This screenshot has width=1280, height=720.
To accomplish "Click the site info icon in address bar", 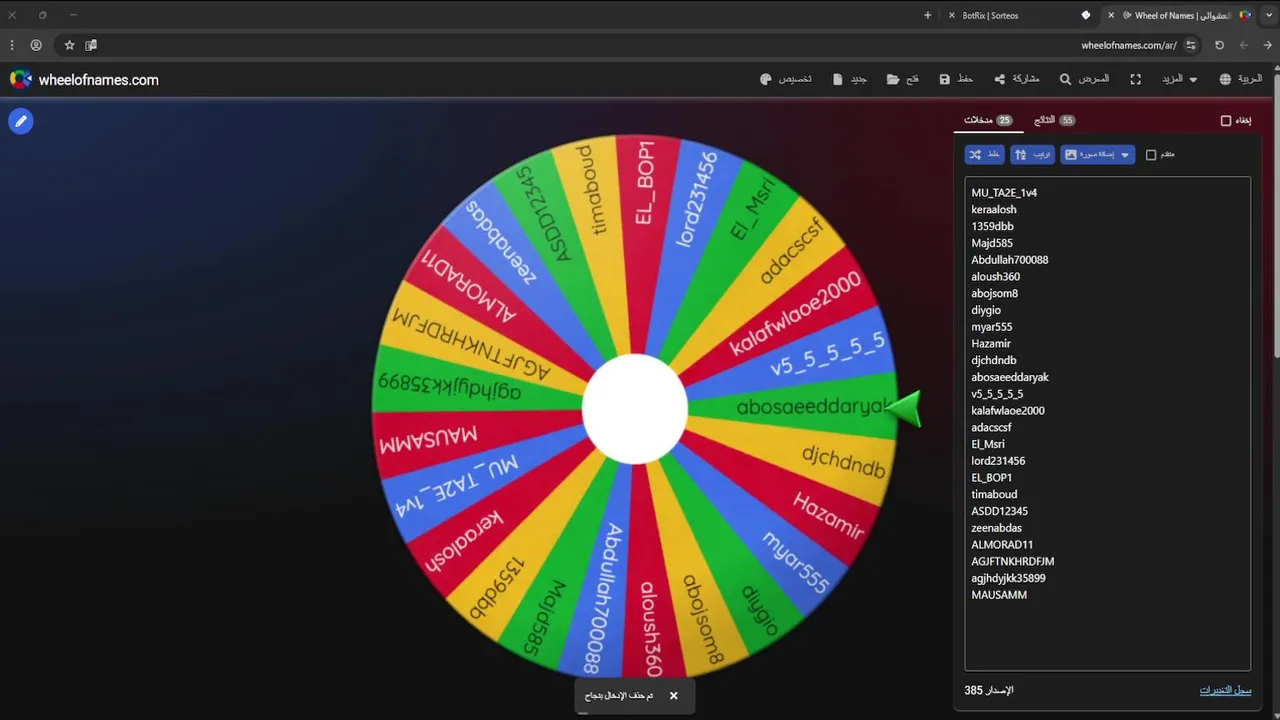I will tap(1191, 45).
